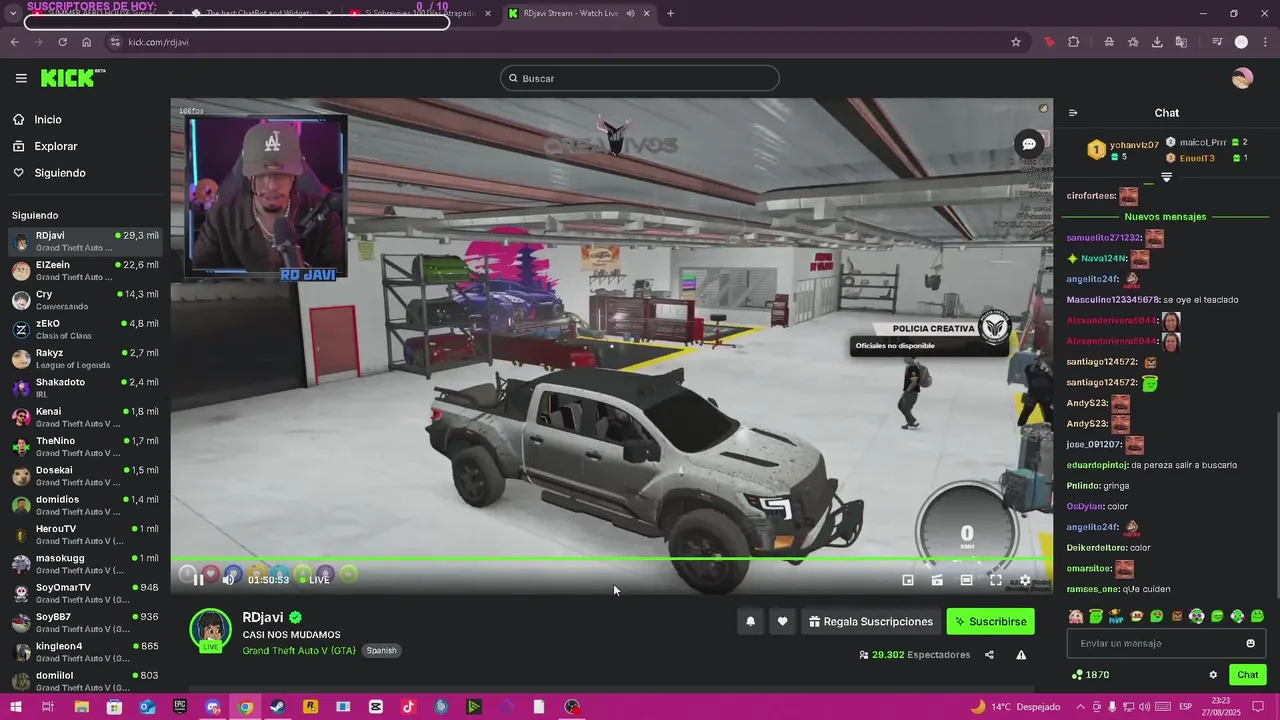1280x720 pixels.
Task: Open Cry channel in sidebar
Action: [x=85, y=300]
